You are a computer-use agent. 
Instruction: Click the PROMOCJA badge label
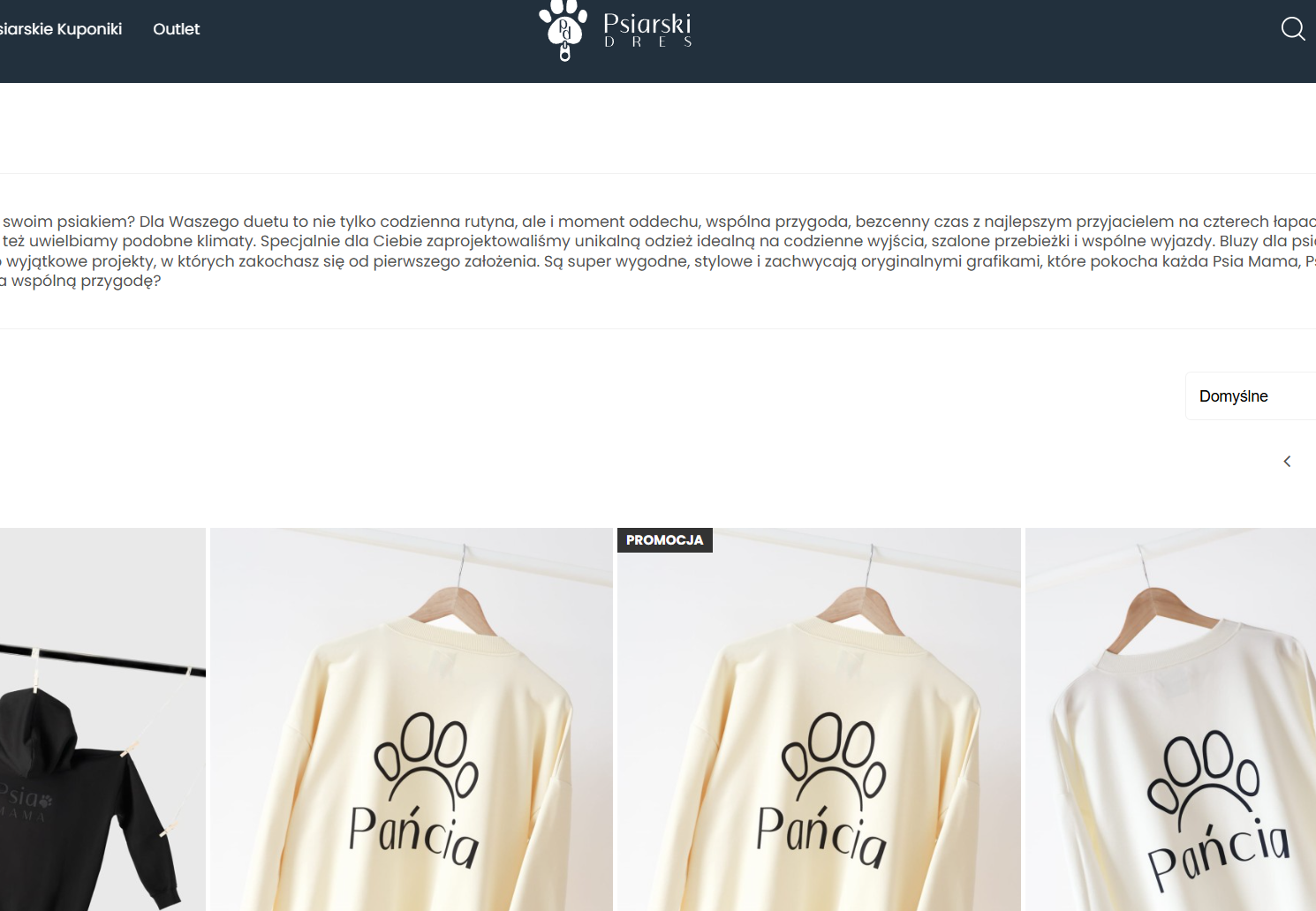click(665, 540)
